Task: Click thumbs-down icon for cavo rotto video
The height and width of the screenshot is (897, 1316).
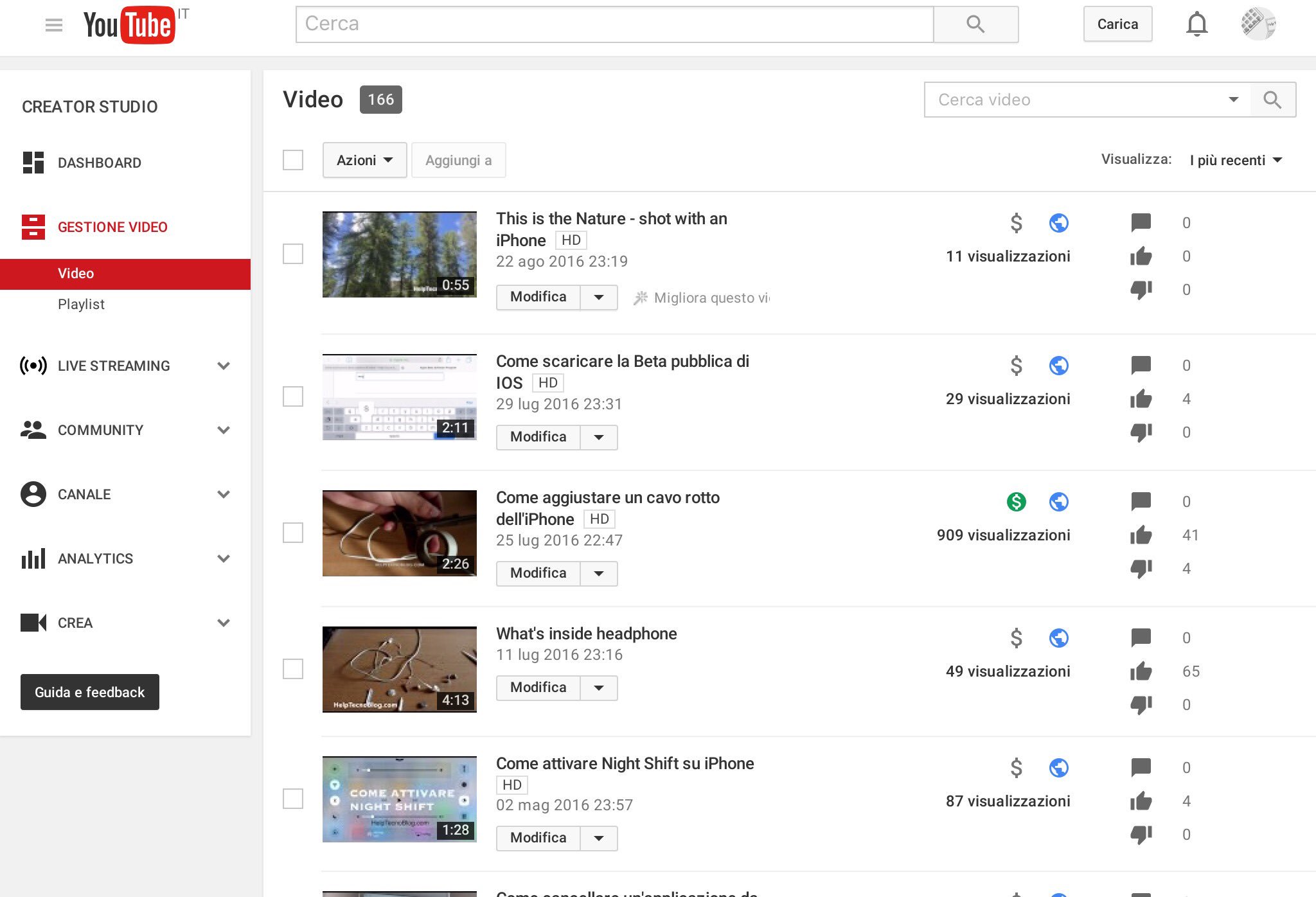Action: (1141, 569)
